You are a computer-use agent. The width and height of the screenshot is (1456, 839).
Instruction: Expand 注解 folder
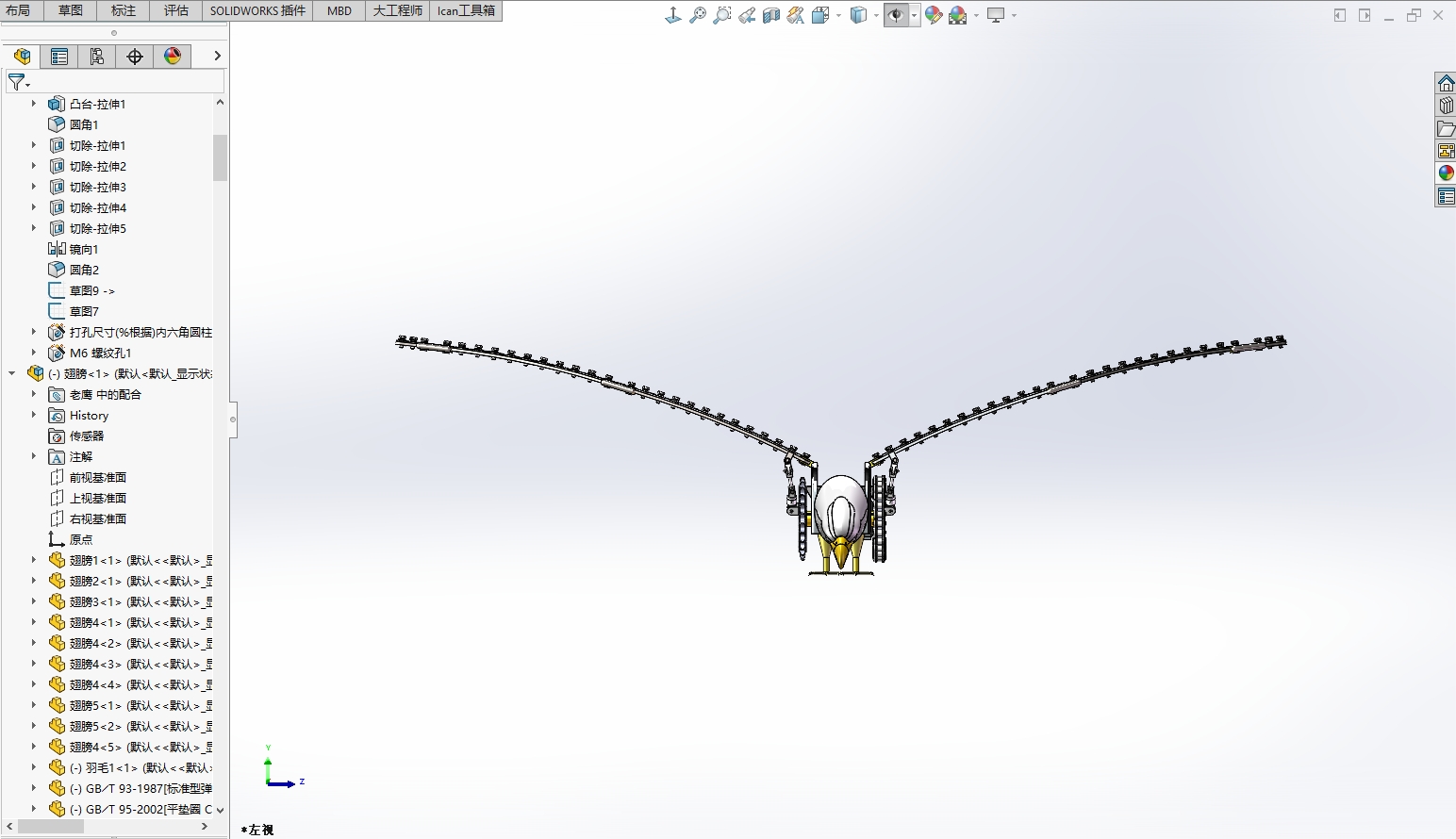(34, 456)
